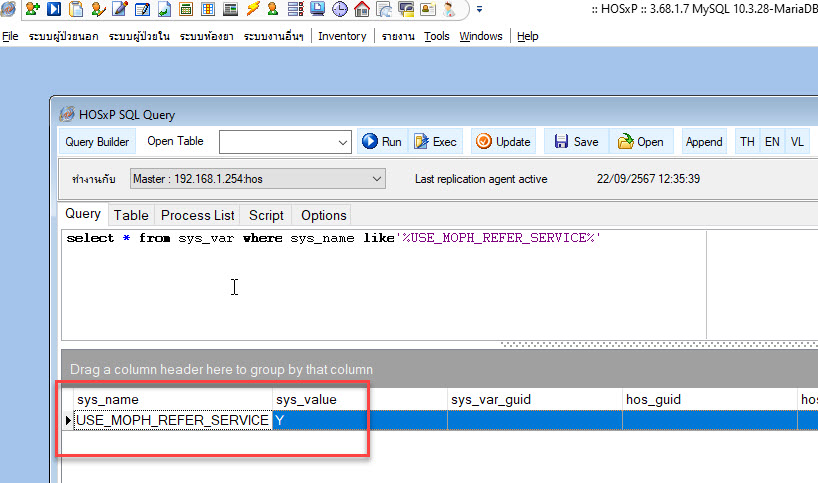Select the USE_MOPH_REFER_SERVICE result cell
The width and height of the screenshot is (818, 483).
point(172,421)
